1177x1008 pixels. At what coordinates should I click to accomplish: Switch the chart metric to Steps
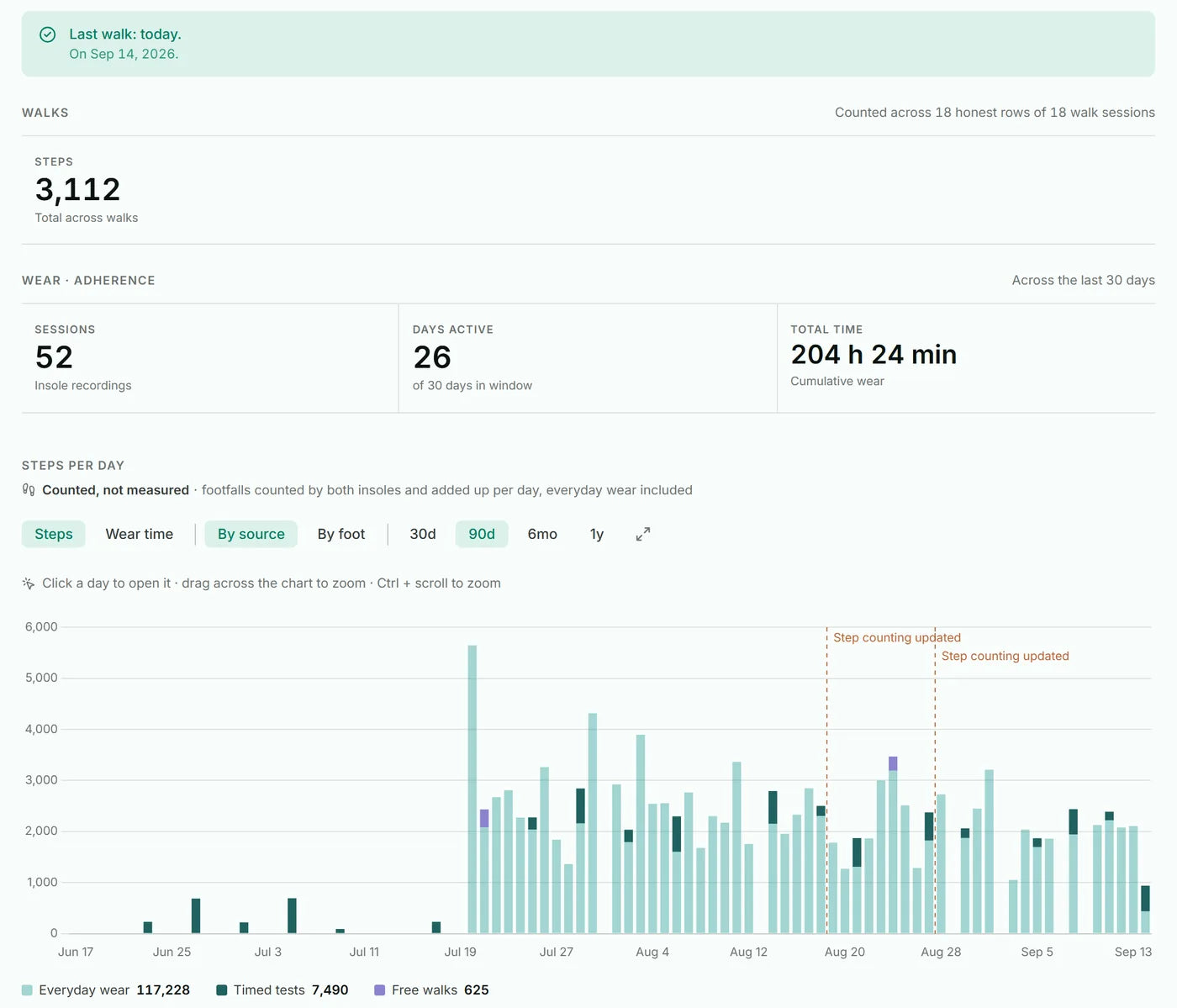(54, 534)
